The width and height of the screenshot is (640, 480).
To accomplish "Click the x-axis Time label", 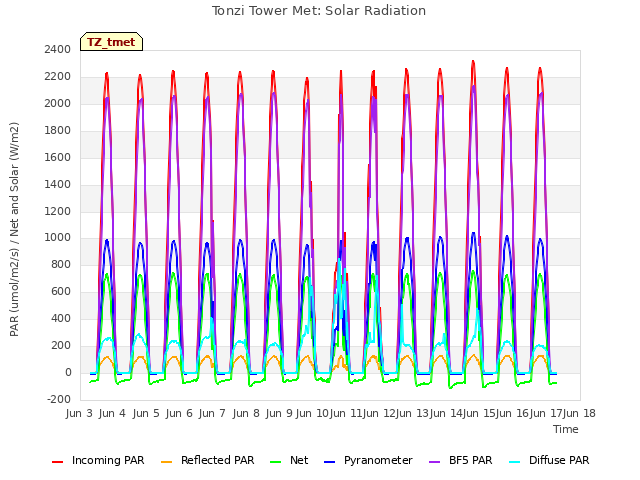I will pos(566,429).
